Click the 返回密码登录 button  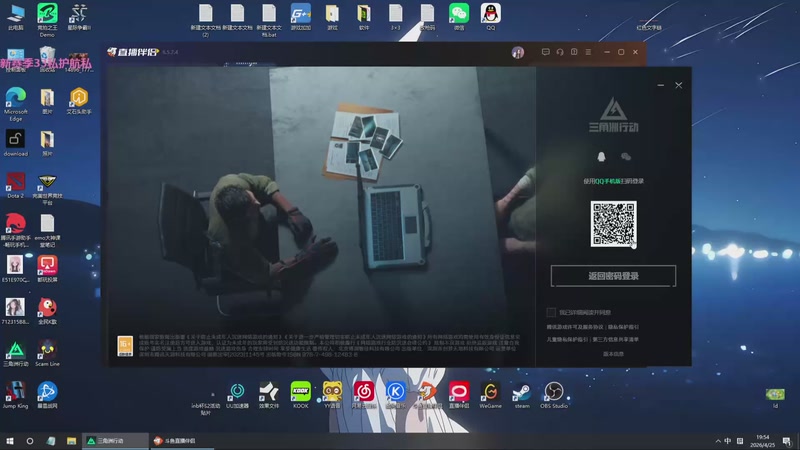click(613, 276)
